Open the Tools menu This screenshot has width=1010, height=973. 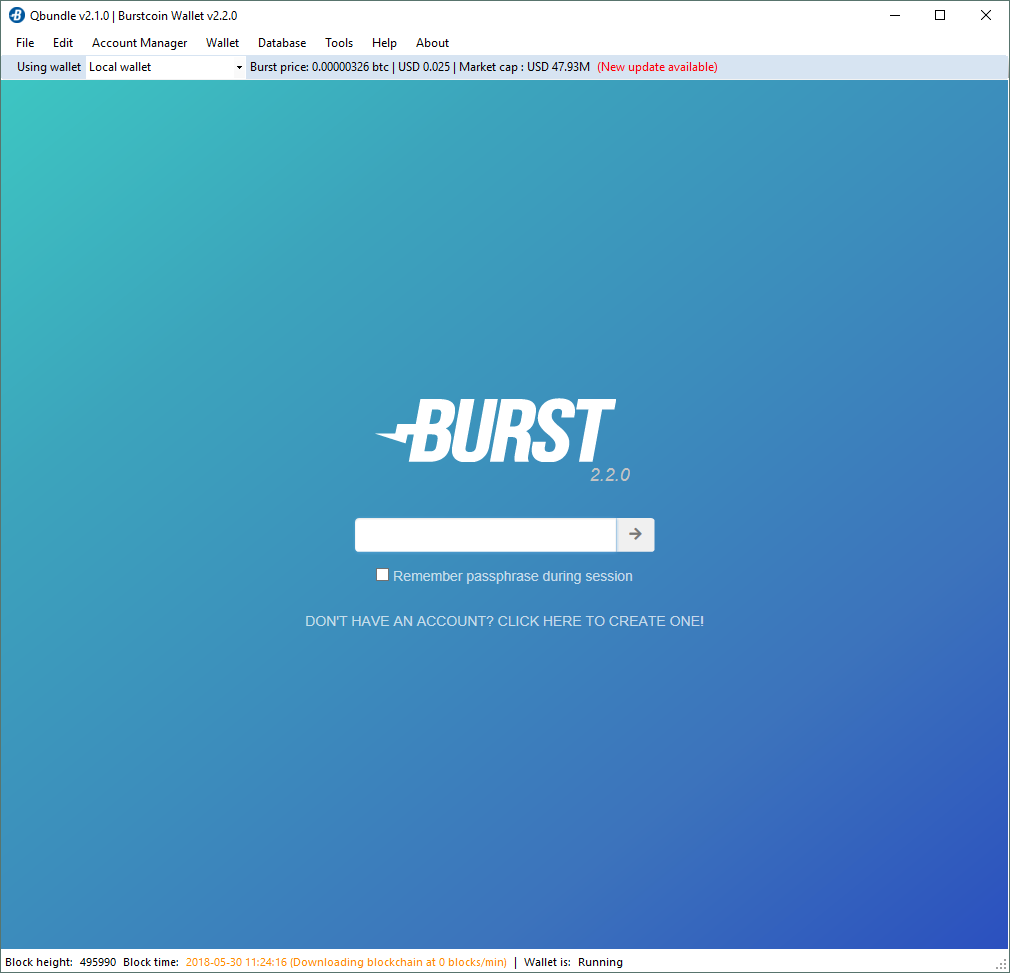339,43
